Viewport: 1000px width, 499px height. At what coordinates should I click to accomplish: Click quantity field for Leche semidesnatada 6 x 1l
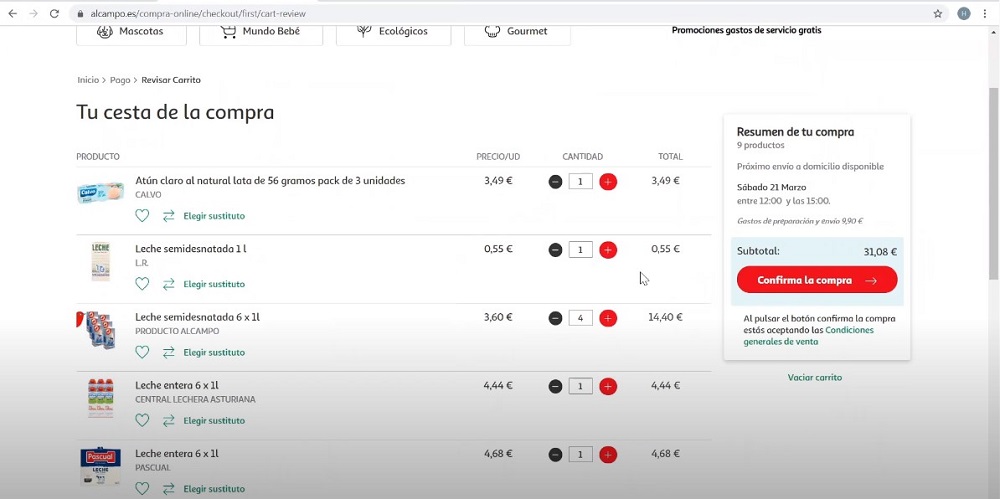tap(581, 318)
